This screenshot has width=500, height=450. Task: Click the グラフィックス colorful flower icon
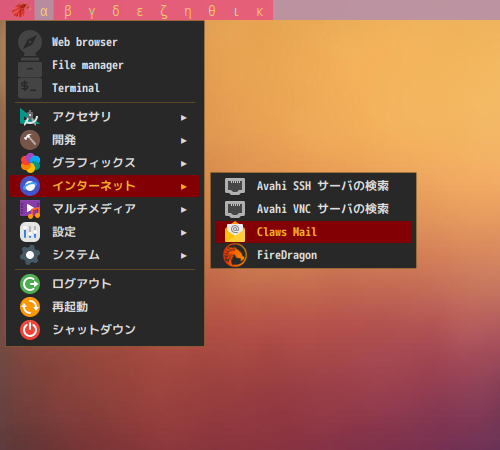tap(30, 163)
